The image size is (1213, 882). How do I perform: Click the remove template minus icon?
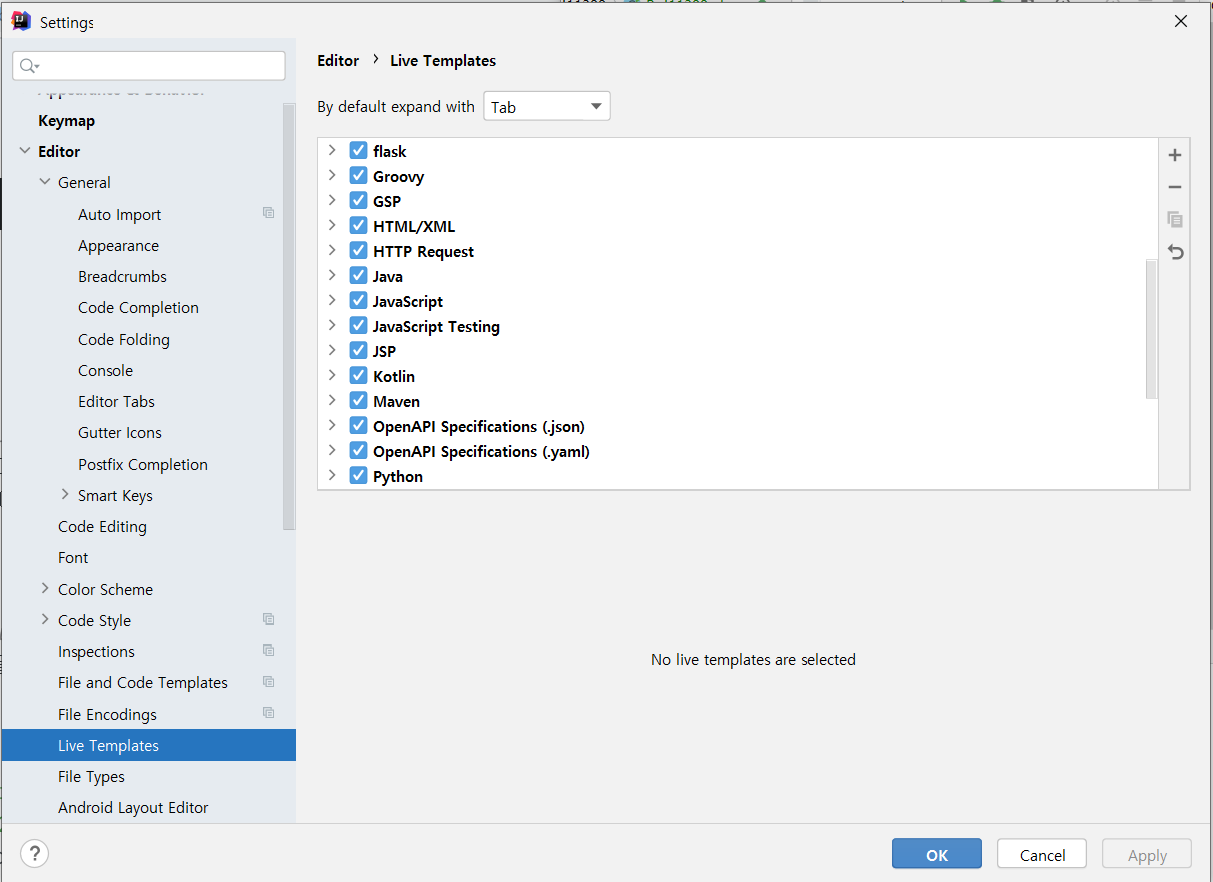click(x=1175, y=187)
